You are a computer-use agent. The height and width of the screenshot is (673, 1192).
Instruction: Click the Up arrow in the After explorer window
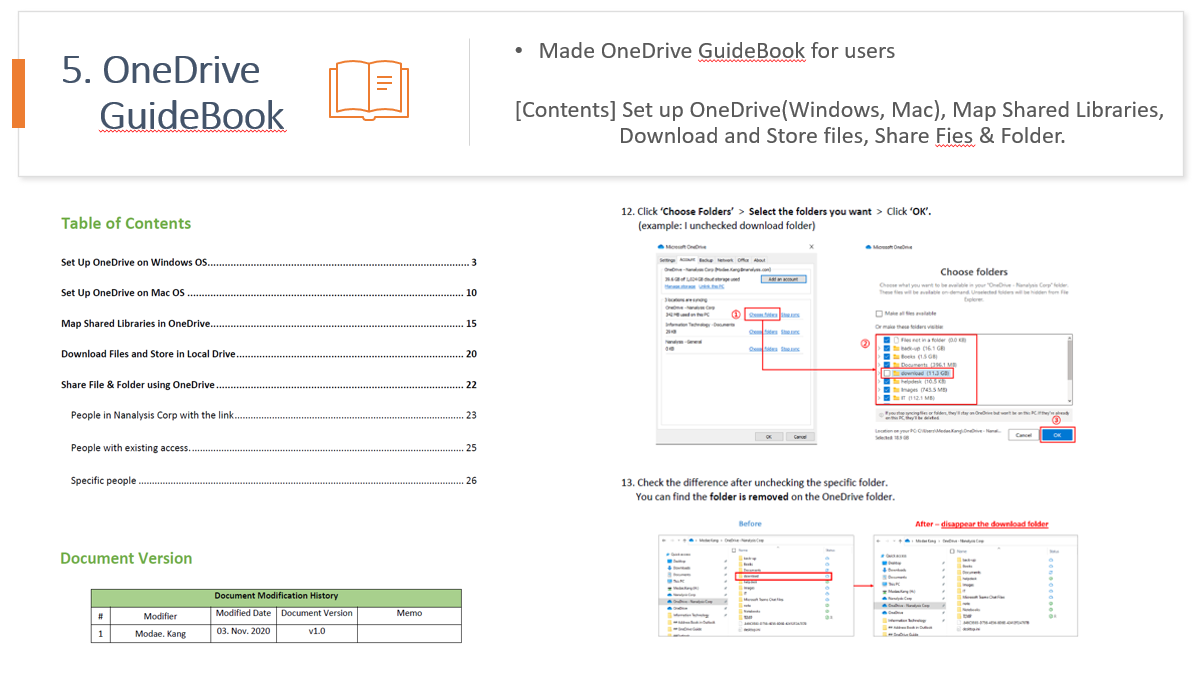pos(900,541)
